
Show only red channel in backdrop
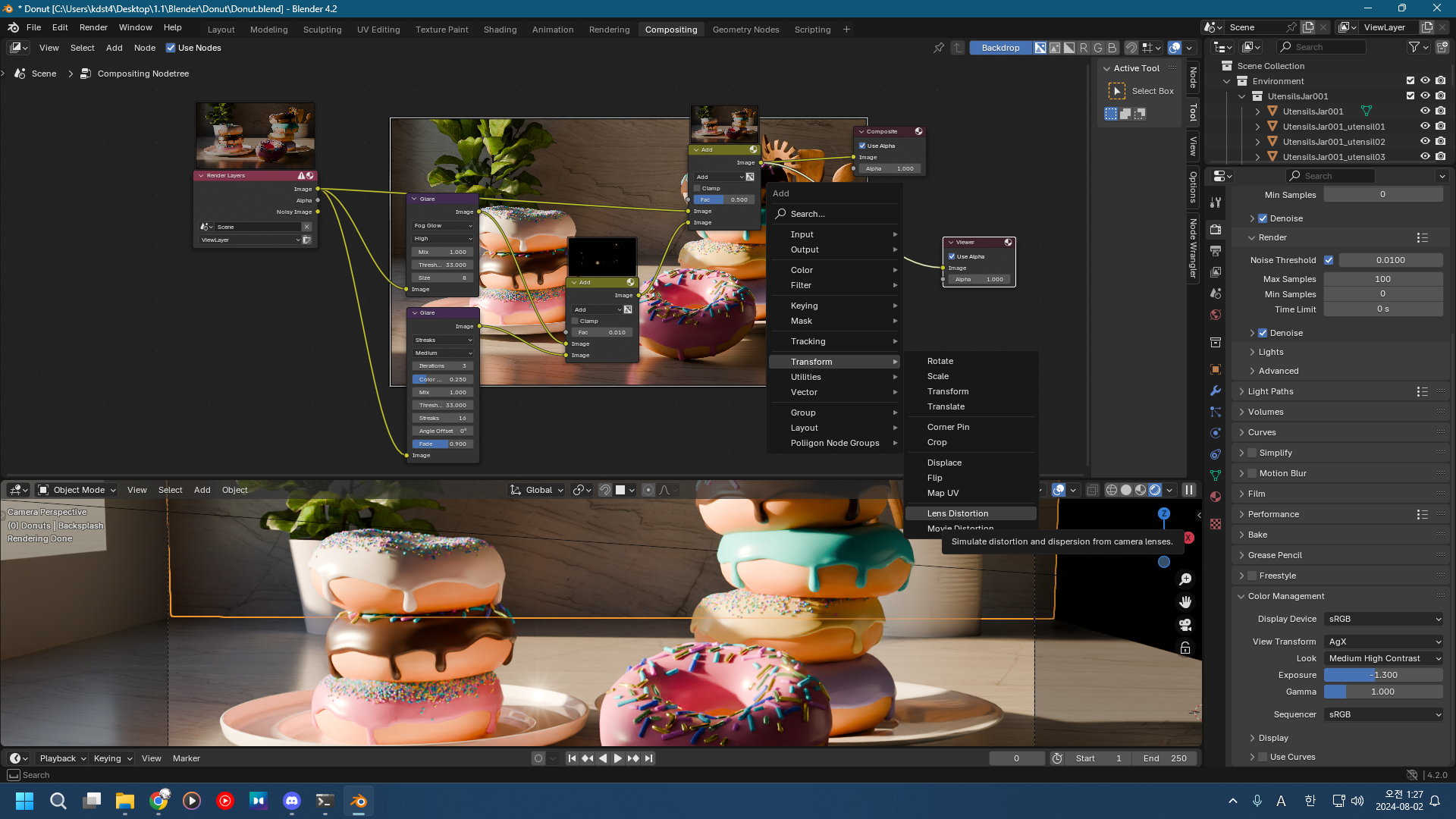(x=1084, y=48)
